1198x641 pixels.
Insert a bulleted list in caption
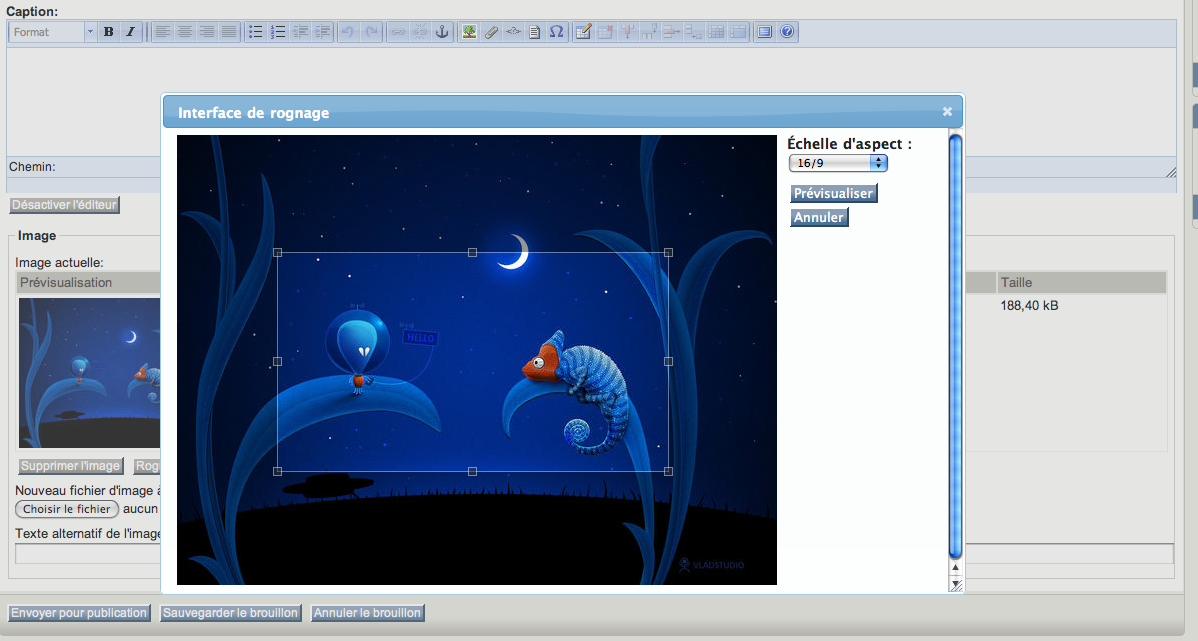point(256,32)
